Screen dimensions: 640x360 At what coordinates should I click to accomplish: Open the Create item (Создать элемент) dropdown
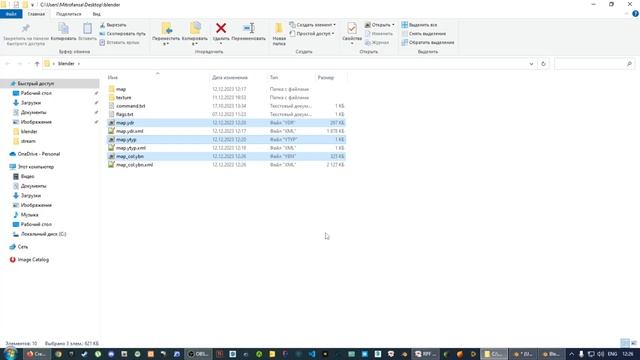(313, 25)
